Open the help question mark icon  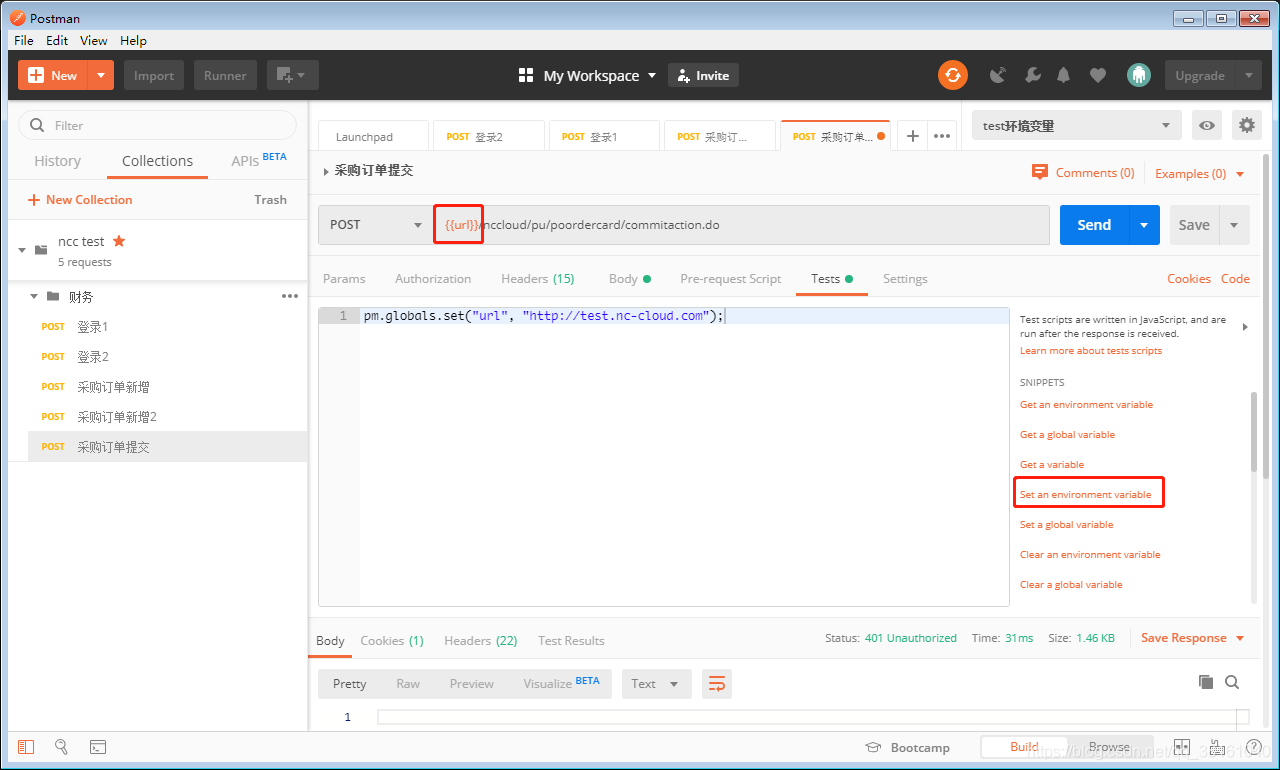click(x=1253, y=747)
